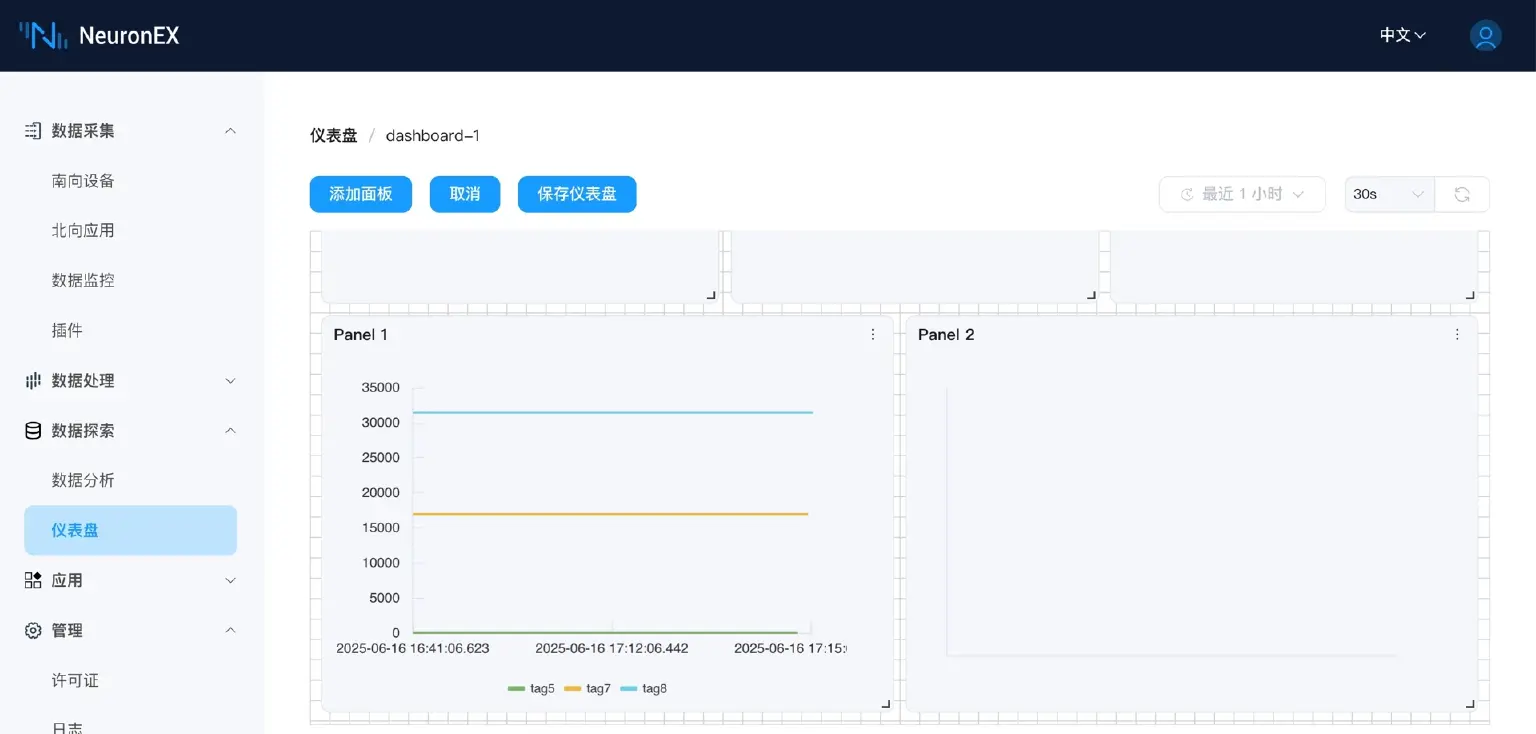Click Panel 1 resize handle
This screenshot has width=1536, height=734.
[x=885, y=704]
